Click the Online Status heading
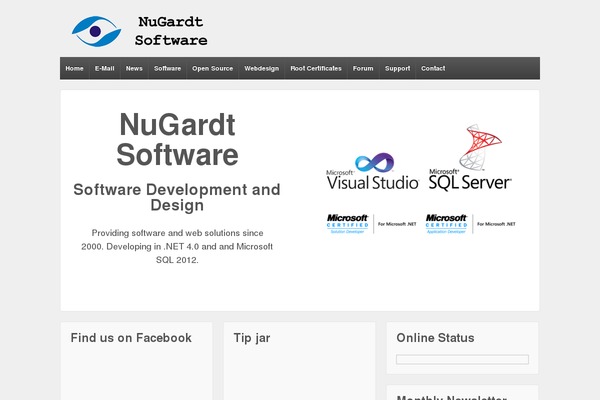 [x=435, y=338]
